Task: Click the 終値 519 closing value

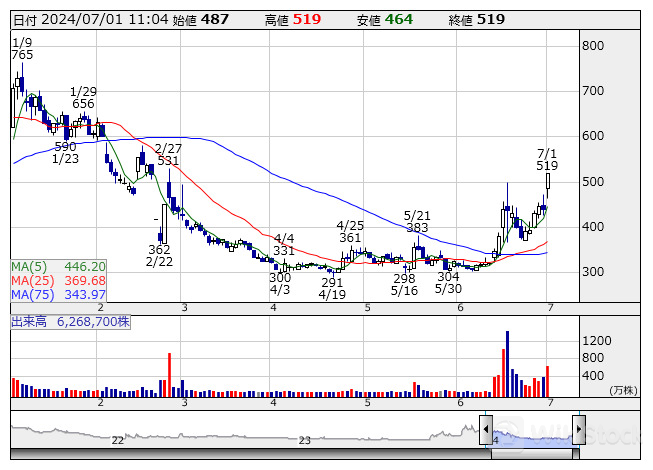Action: (x=490, y=20)
